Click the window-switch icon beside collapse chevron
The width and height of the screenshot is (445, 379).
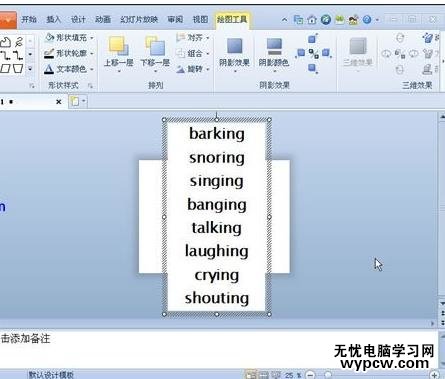click(298, 20)
